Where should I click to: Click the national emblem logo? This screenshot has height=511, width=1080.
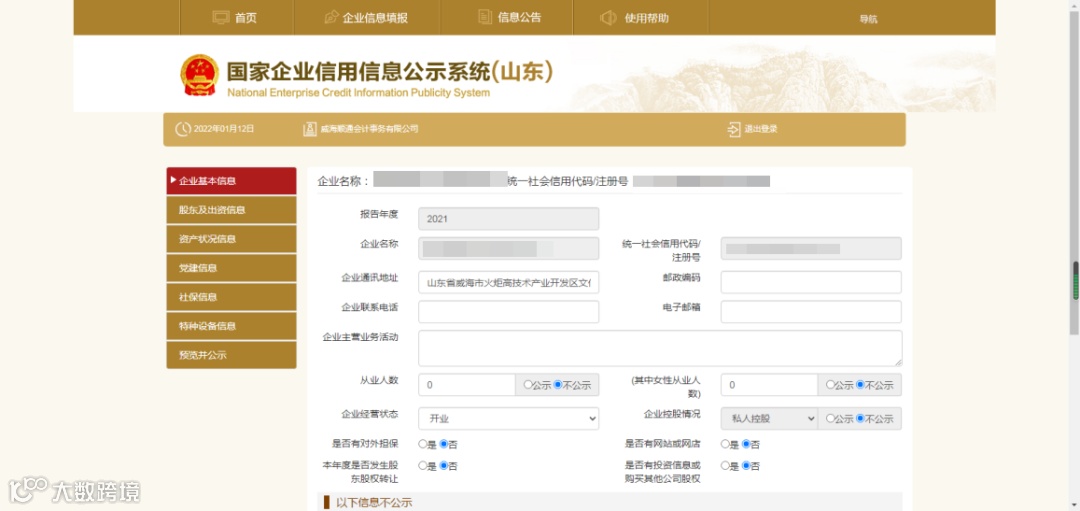pyautogui.click(x=199, y=75)
